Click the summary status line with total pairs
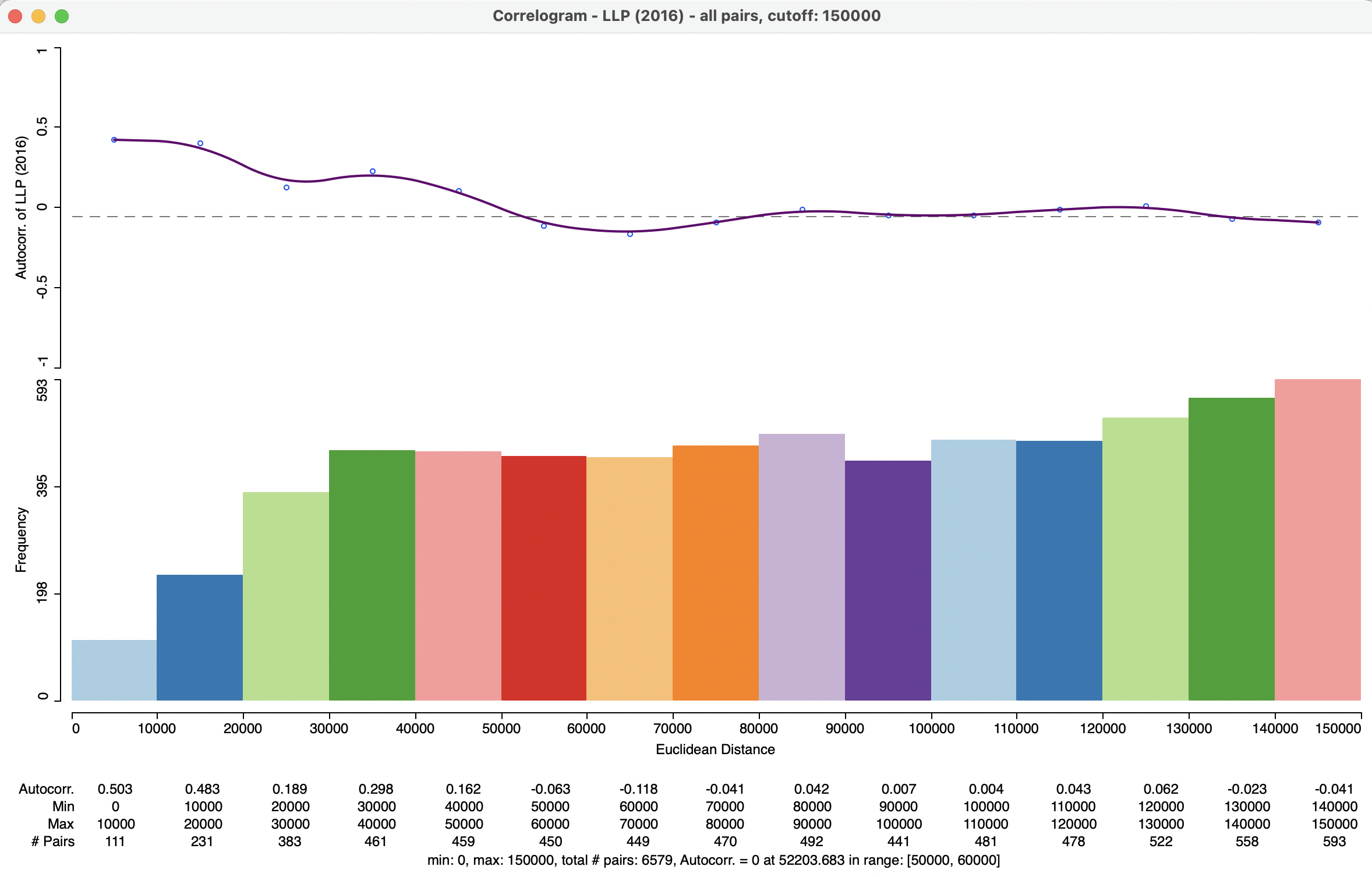The width and height of the screenshot is (1372, 877). pos(713,860)
